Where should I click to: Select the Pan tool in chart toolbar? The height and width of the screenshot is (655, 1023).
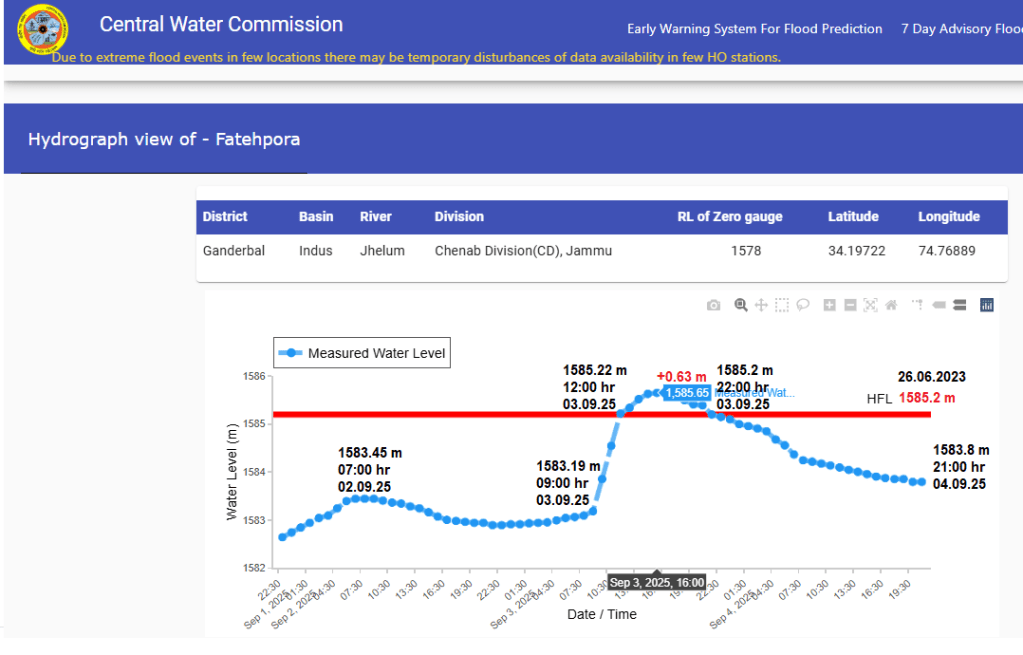click(761, 305)
